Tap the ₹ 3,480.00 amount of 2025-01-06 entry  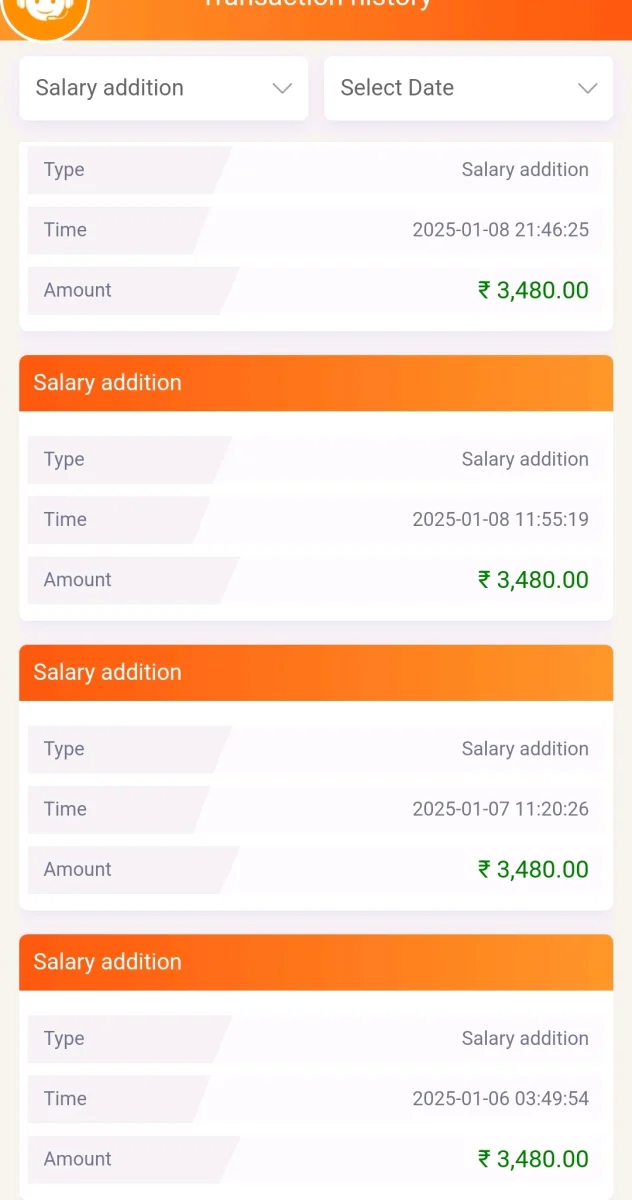[x=533, y=1159]
